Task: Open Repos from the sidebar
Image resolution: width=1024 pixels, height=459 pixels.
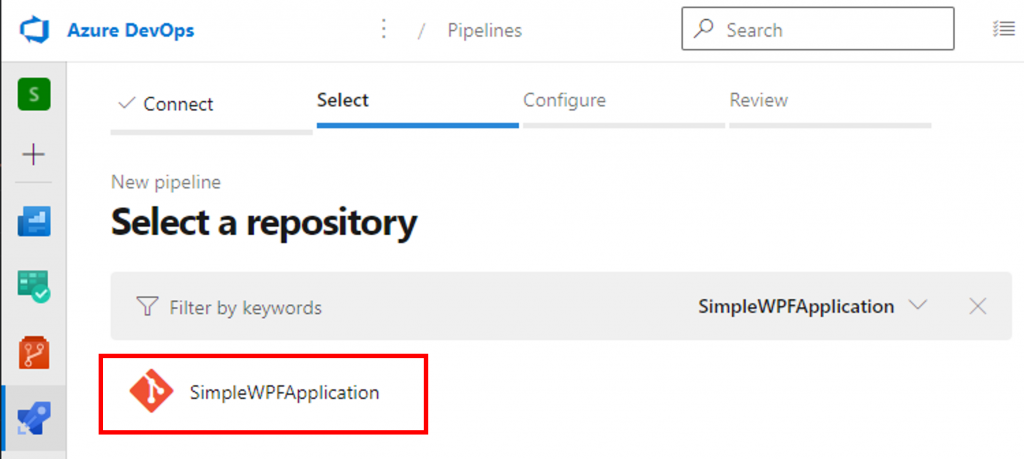Action: [35, 352]
